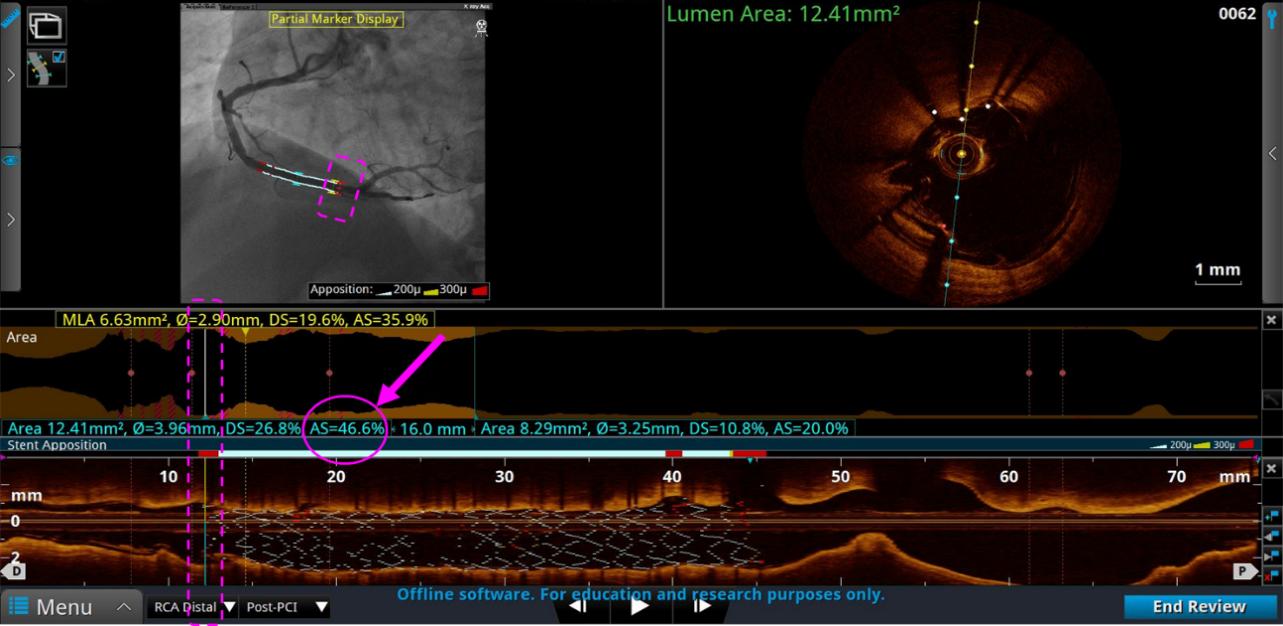The width and height of the screenshot is (1283, 626).
Task: Click the add bookmark flag icon
Action: tap(1272, 516)
